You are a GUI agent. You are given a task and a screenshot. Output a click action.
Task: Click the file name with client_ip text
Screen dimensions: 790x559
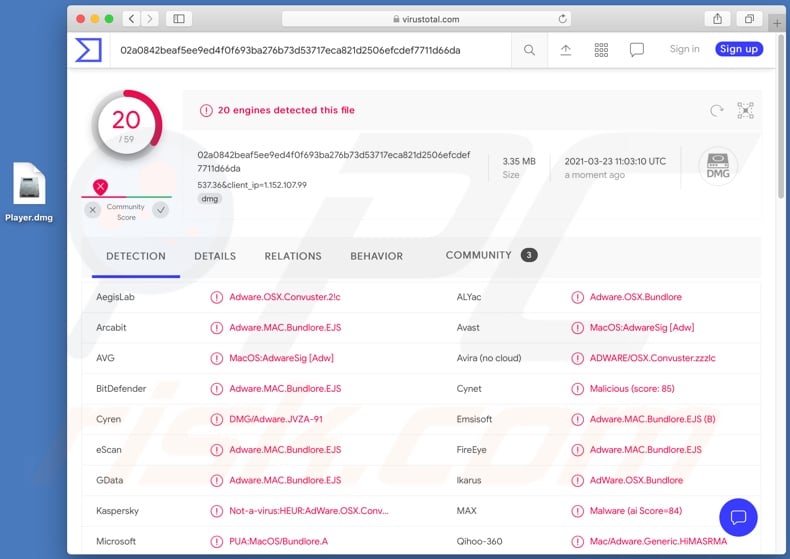[252, 185]
